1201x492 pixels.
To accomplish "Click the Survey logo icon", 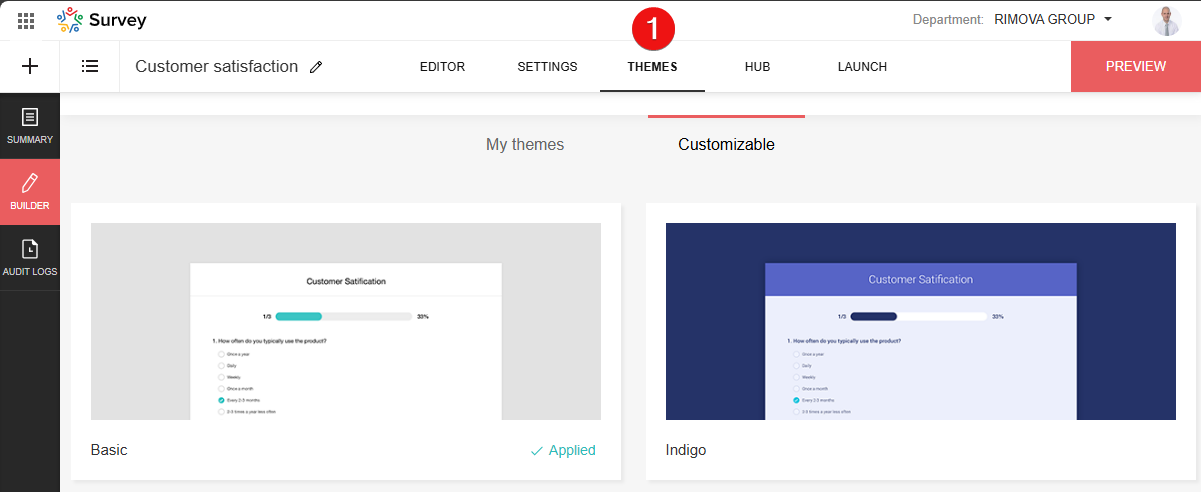I will (70, 20).
